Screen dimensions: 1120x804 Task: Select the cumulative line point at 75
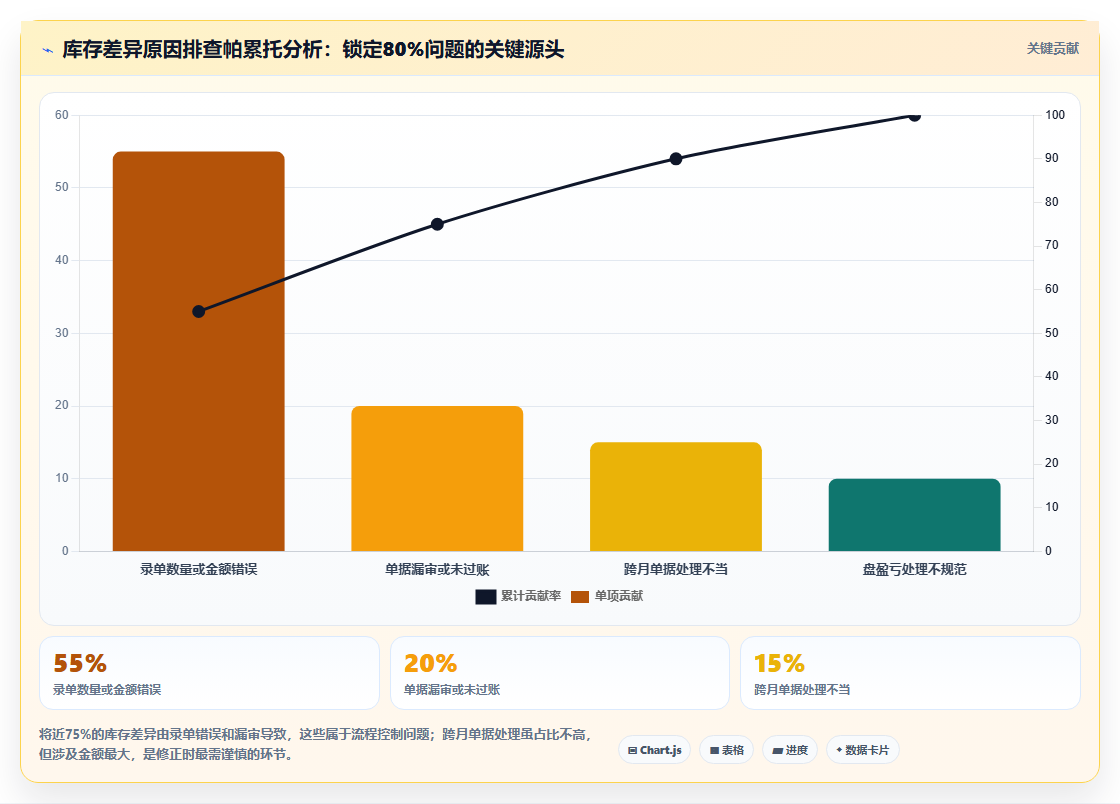tap(437, 224)
